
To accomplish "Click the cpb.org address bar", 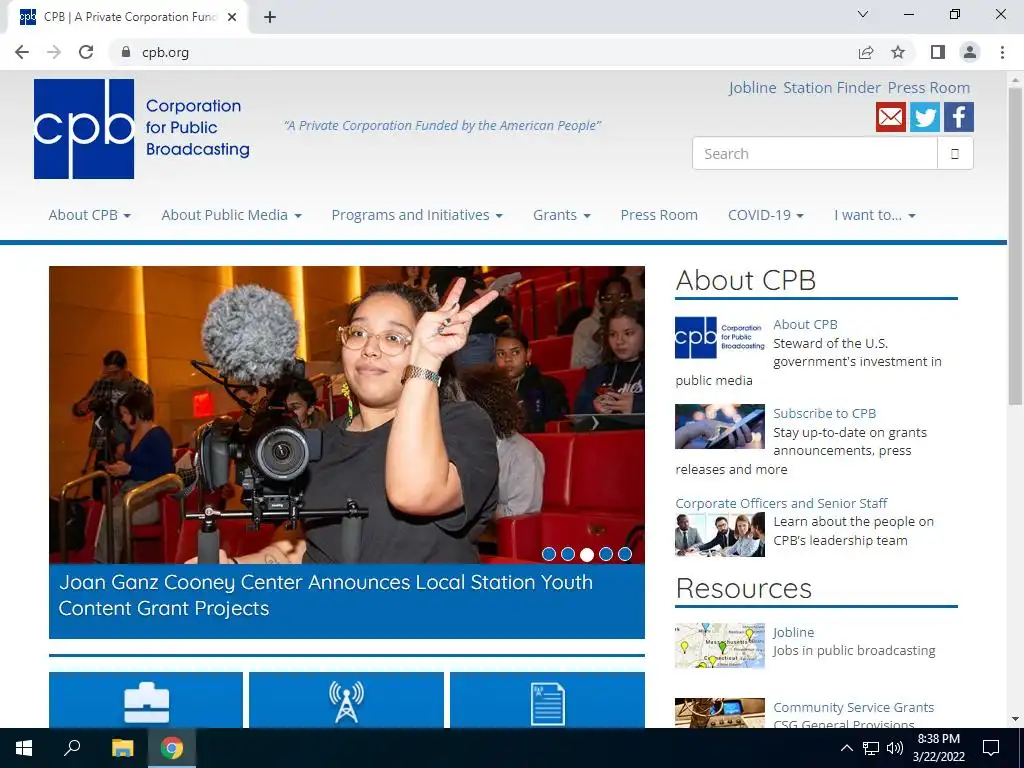I will (x=483, y=52).
